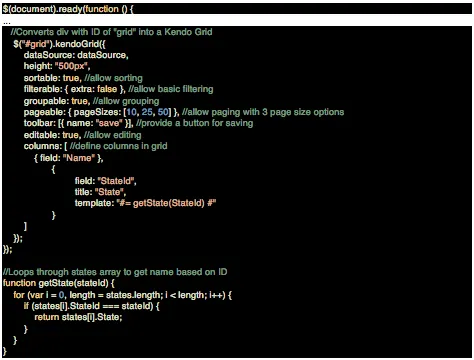The height and width of the screenshot is (360, 474).
Task: Click 'filterable: { extra: false },' text
Action: (75, 89)
